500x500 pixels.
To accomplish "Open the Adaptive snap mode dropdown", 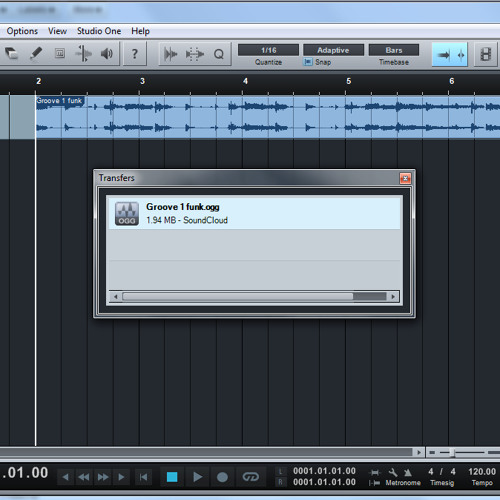I will click(333, 50).
